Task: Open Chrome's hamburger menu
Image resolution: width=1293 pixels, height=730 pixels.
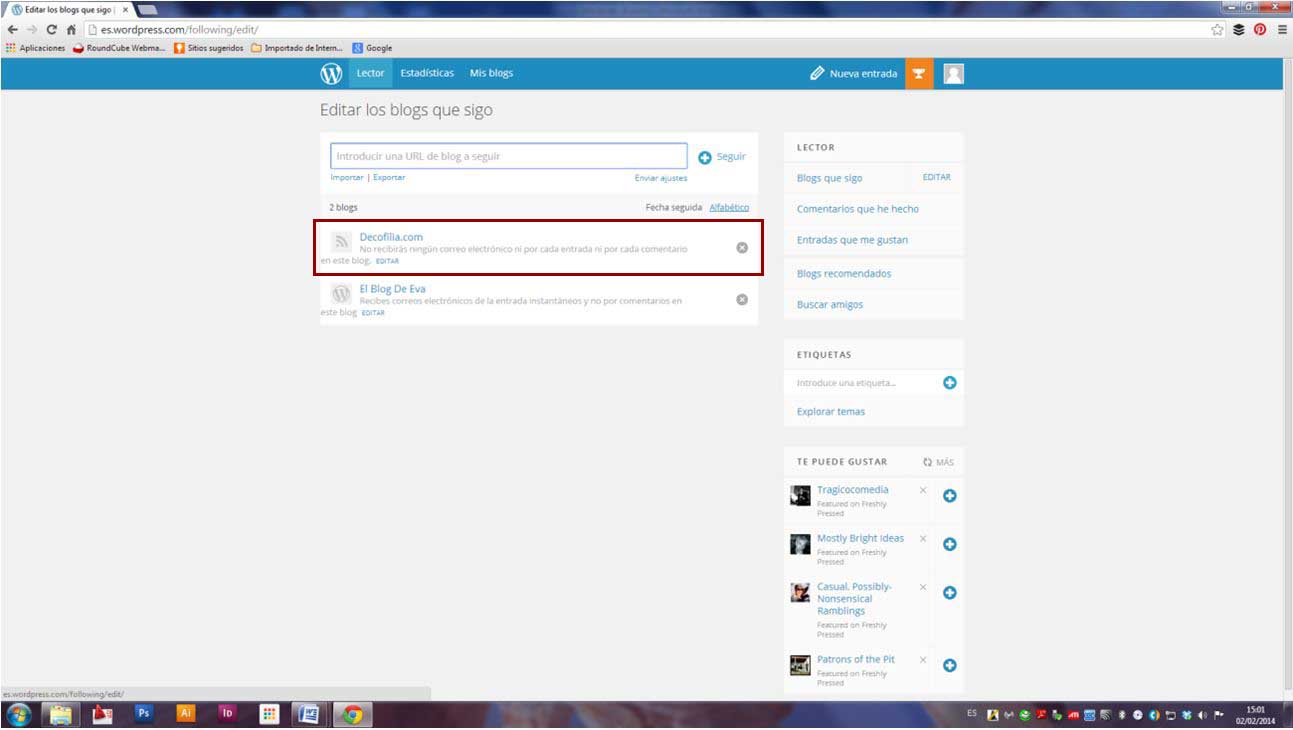Action: (1282, 30)
